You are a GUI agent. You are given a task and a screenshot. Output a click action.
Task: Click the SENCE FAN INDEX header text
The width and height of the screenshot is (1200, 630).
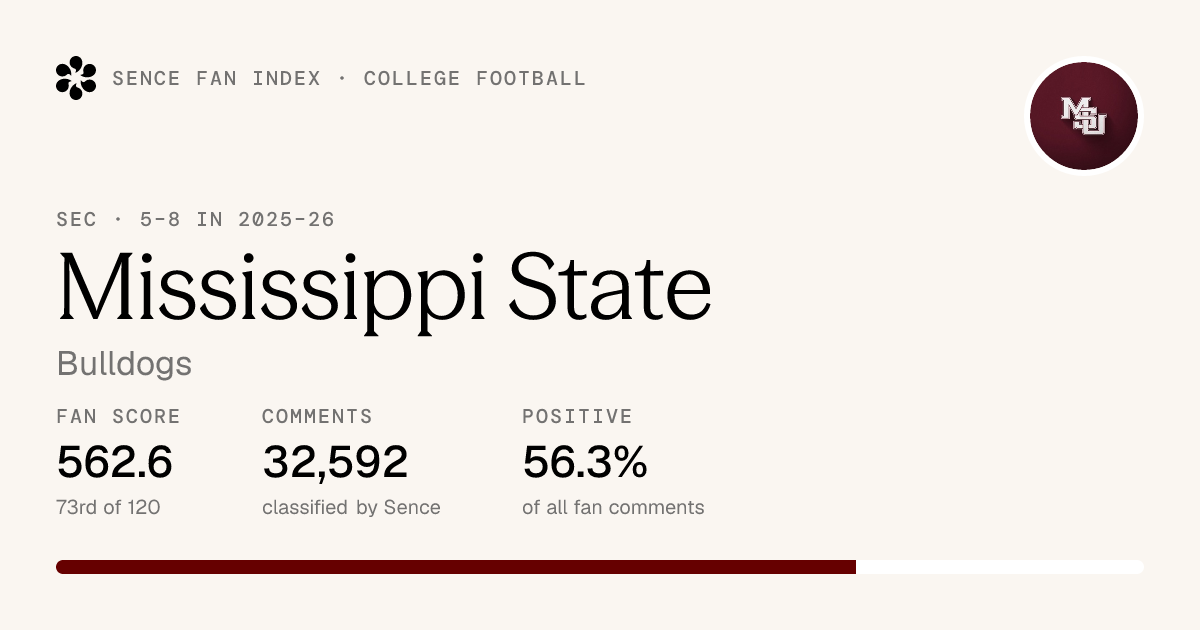(x=217, y=79)
